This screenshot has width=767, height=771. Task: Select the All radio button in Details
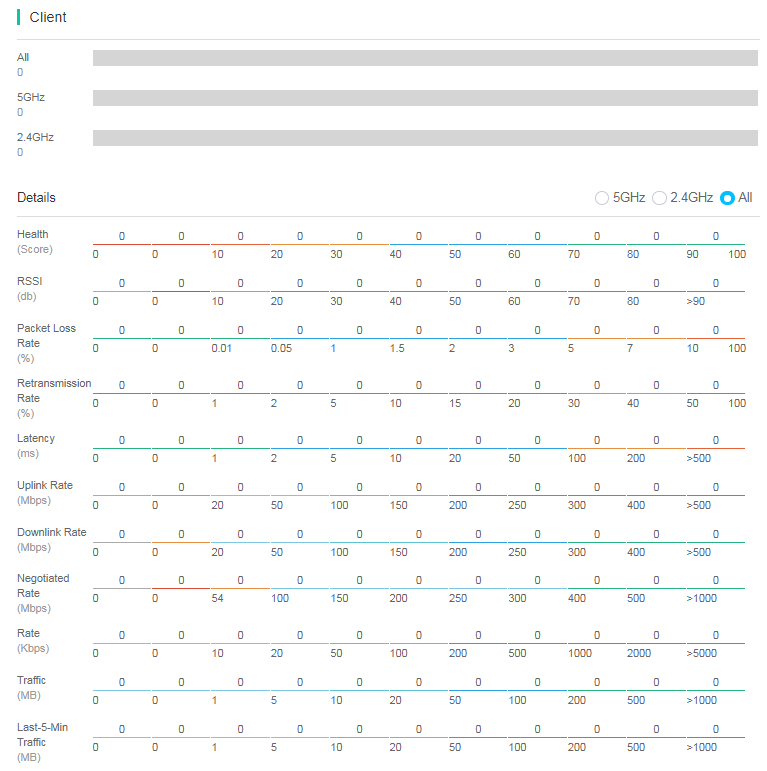click(727, 198)
